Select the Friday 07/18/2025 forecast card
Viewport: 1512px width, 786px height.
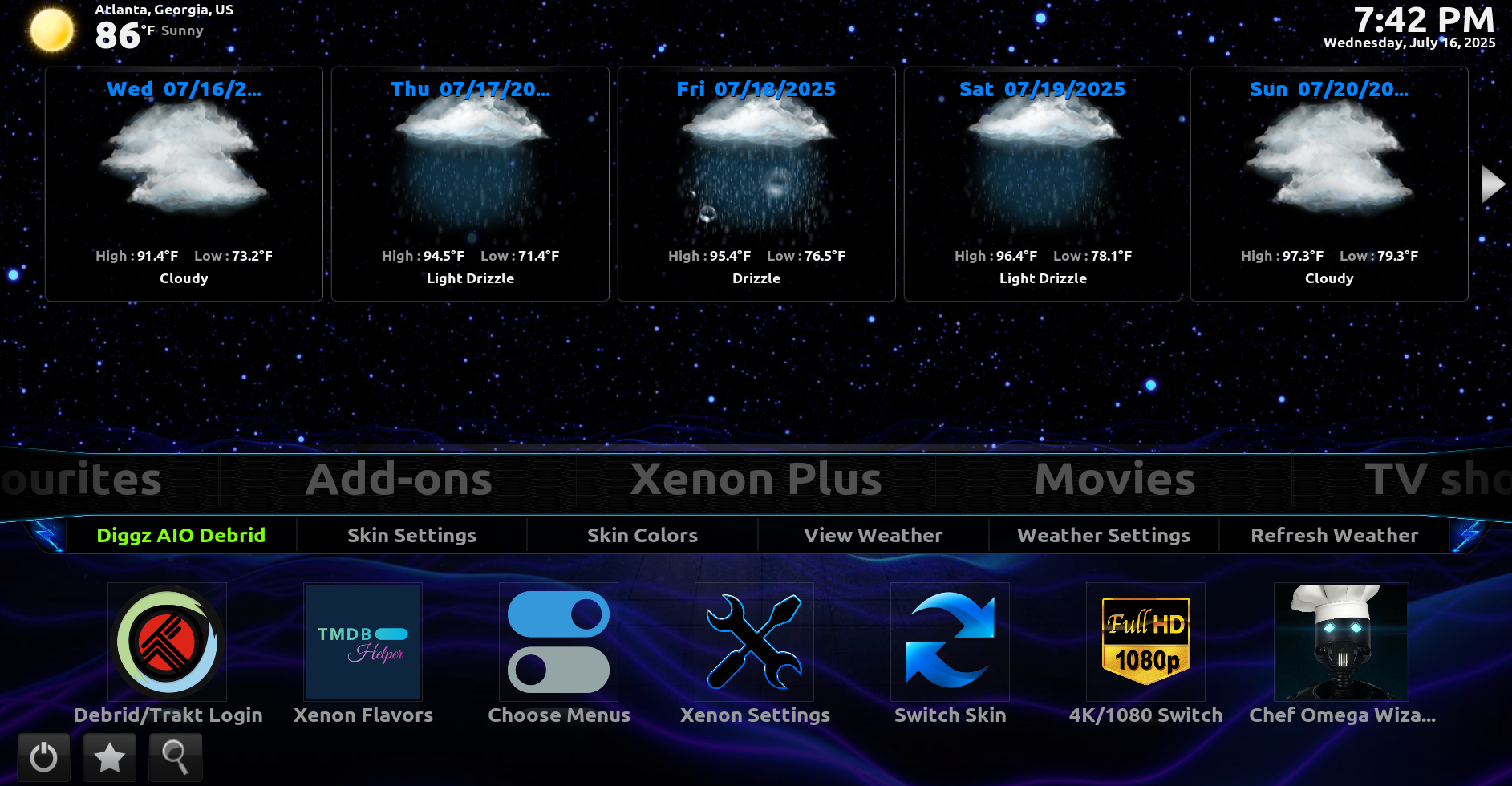tap(755, 184)
